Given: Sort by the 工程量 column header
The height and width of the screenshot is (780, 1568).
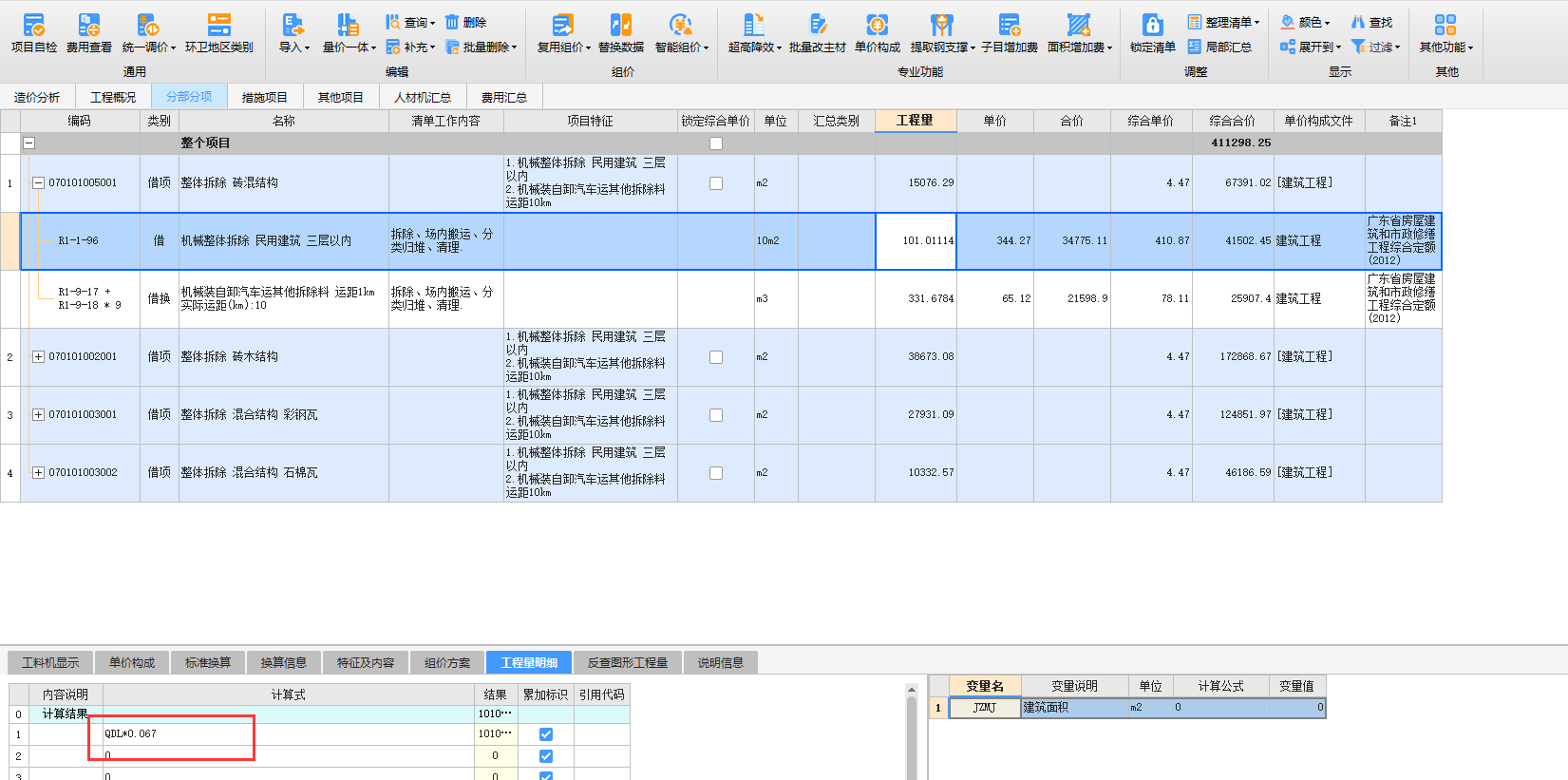Looking at the screenshot, I should 916,121.
